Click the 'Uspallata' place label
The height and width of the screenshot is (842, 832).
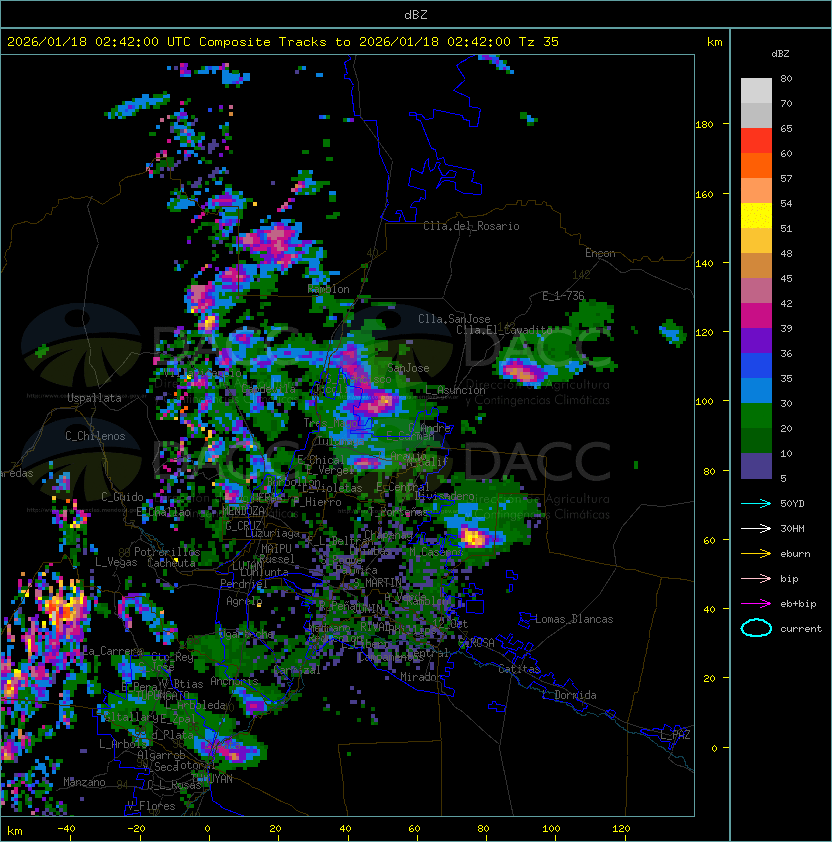point(94,398)
